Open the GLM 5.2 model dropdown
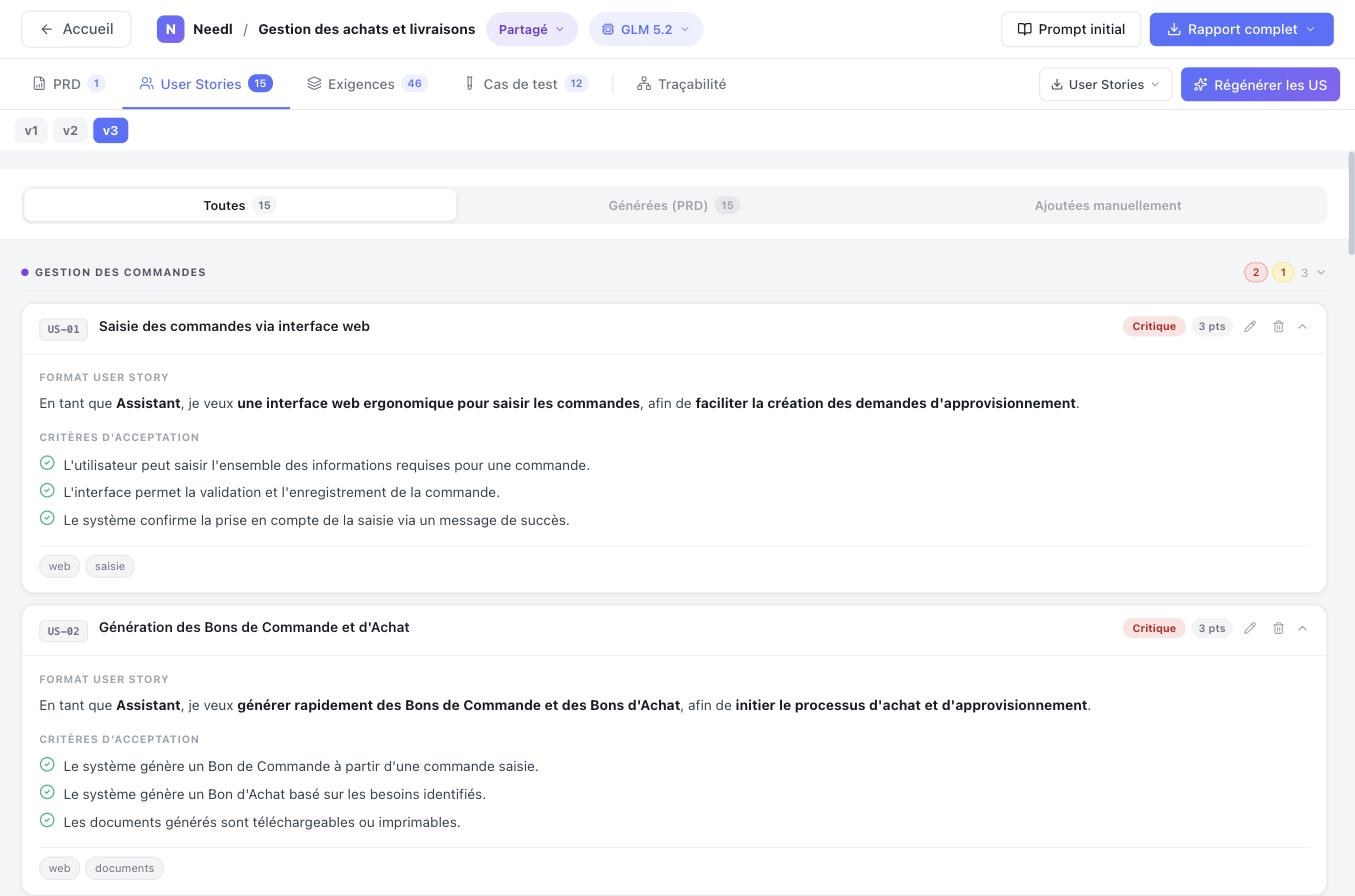The height and width of the screenshot is (896, 1355). pyautogui.click(x=646, y=29)
